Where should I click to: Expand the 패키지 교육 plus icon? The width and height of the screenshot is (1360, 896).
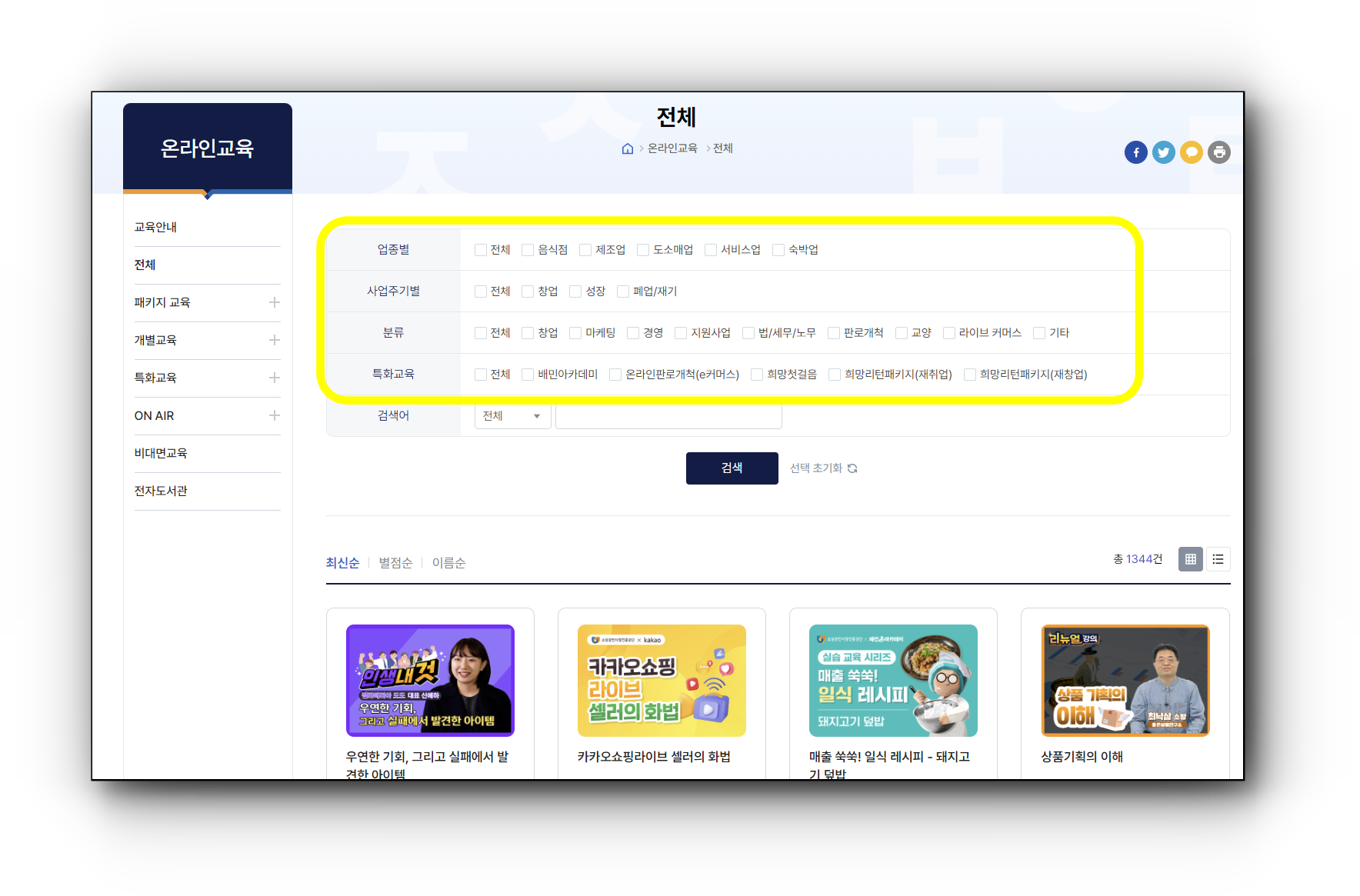(x=274, y=302)
